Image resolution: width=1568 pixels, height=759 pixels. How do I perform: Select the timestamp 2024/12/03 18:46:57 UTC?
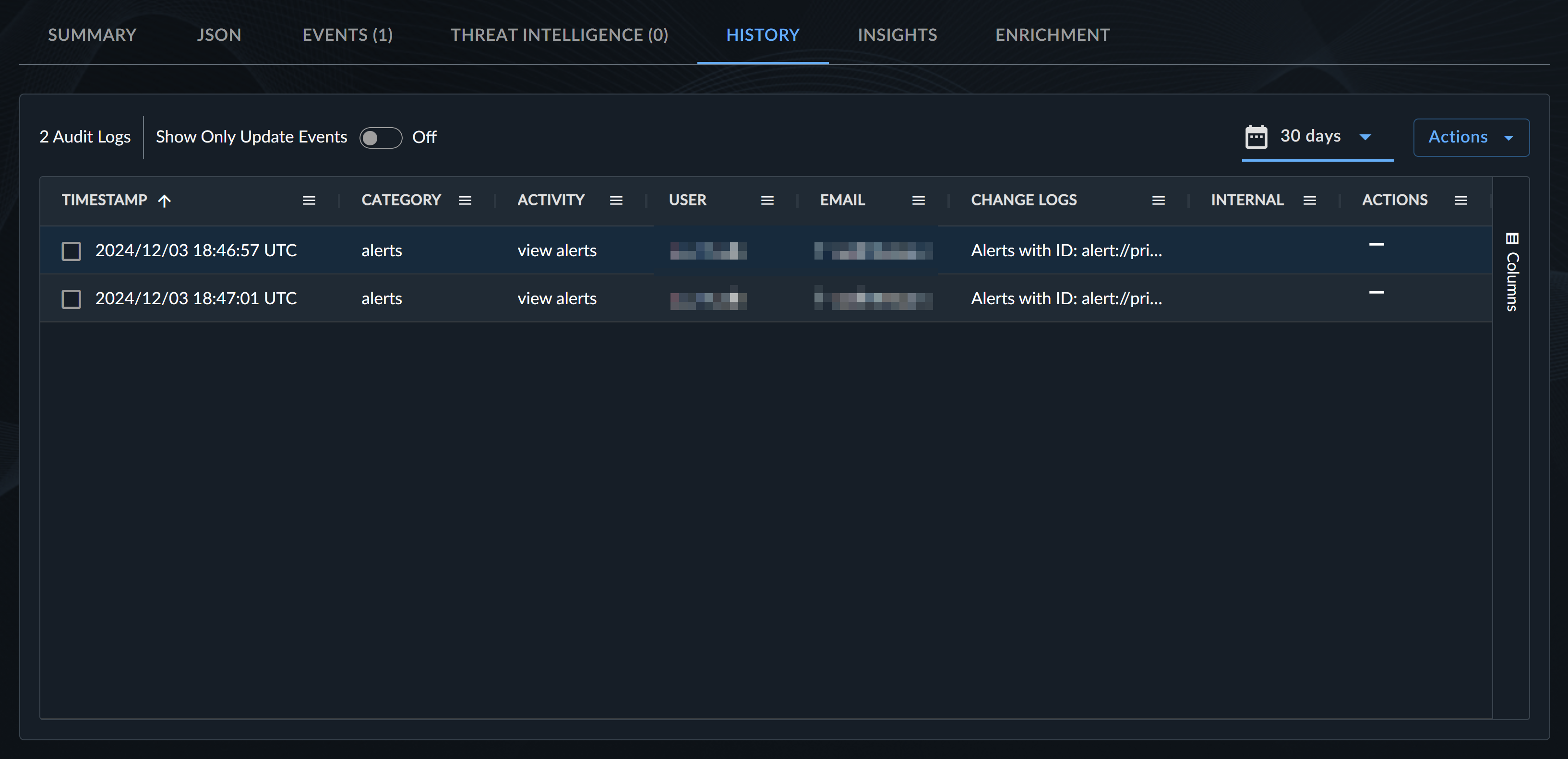[x=196, y=250]
